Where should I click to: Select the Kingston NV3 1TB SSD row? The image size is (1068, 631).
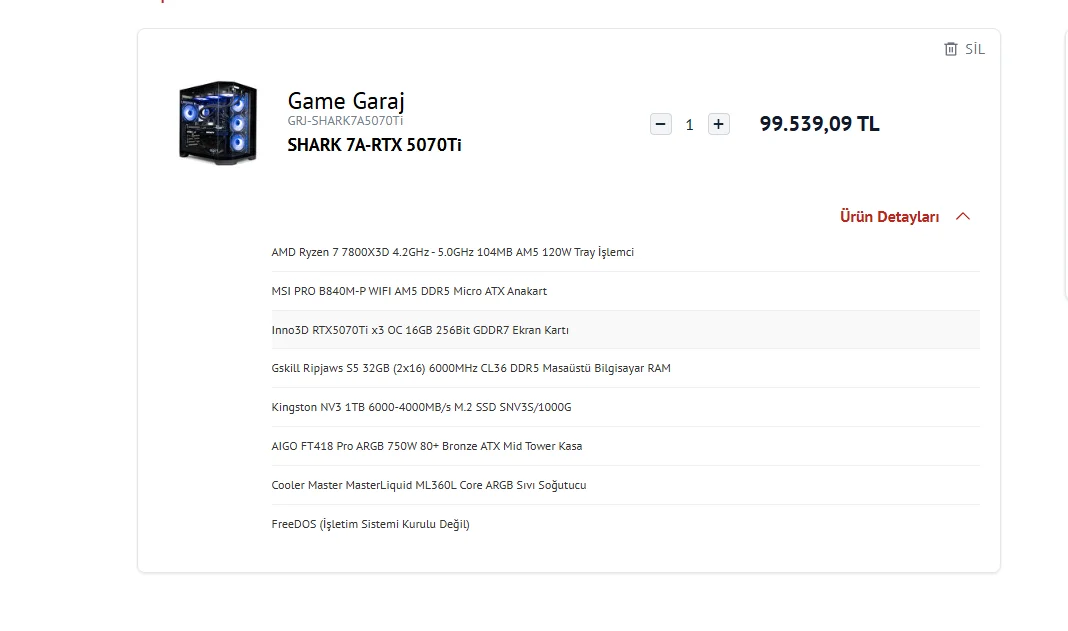click(x=625, y=407)
